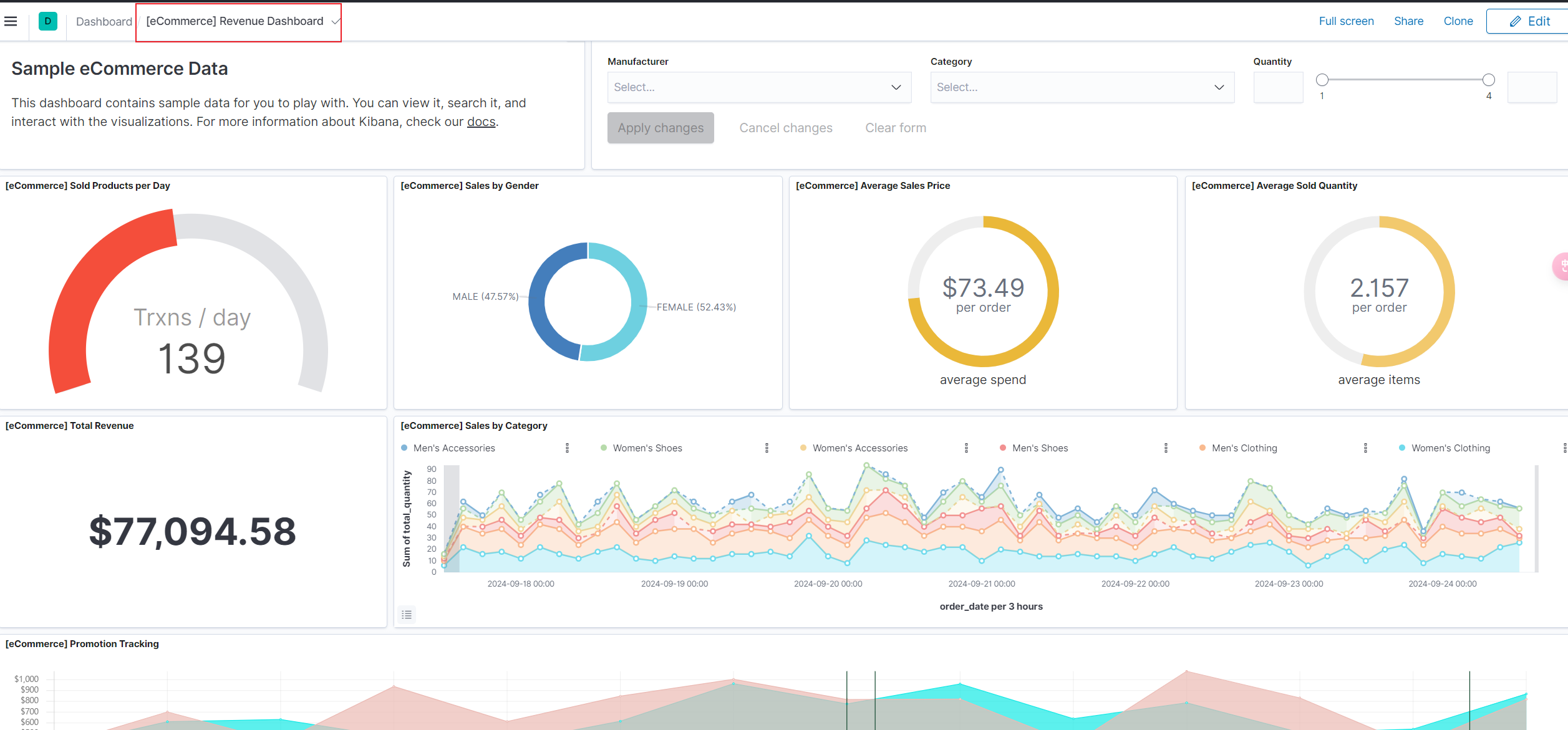Open Women's Accessories legend options menu
The height and width of the screenshot is (730, 1568).
click(966, 448)
